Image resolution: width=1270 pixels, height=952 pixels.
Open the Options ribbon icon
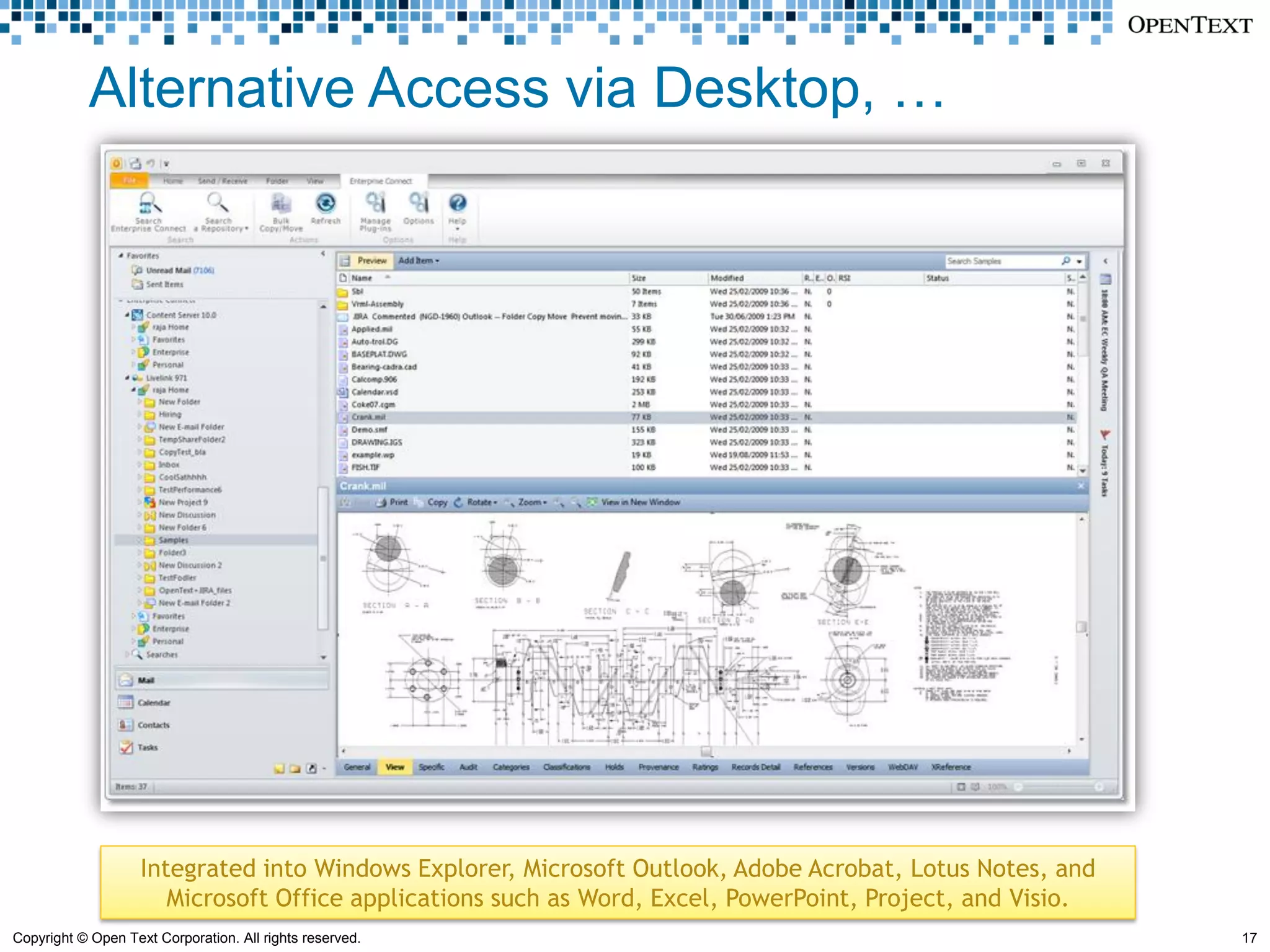419,203
